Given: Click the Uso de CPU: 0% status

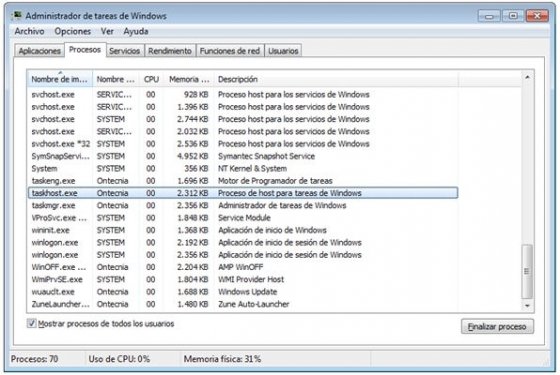Looking at the screenshot, I should pyautogui.click(x=119, y=359).
